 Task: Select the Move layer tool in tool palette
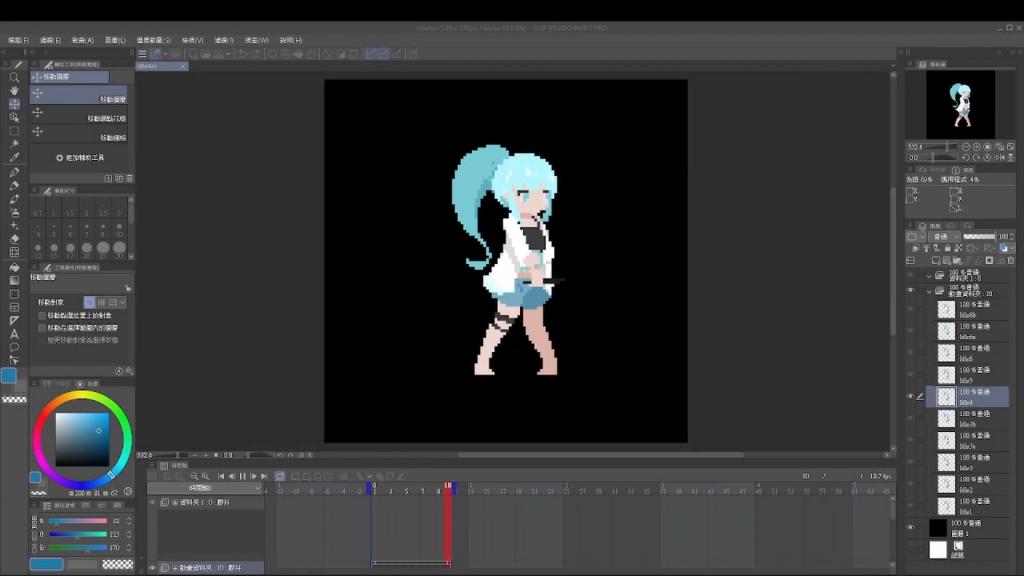point(14,104)
